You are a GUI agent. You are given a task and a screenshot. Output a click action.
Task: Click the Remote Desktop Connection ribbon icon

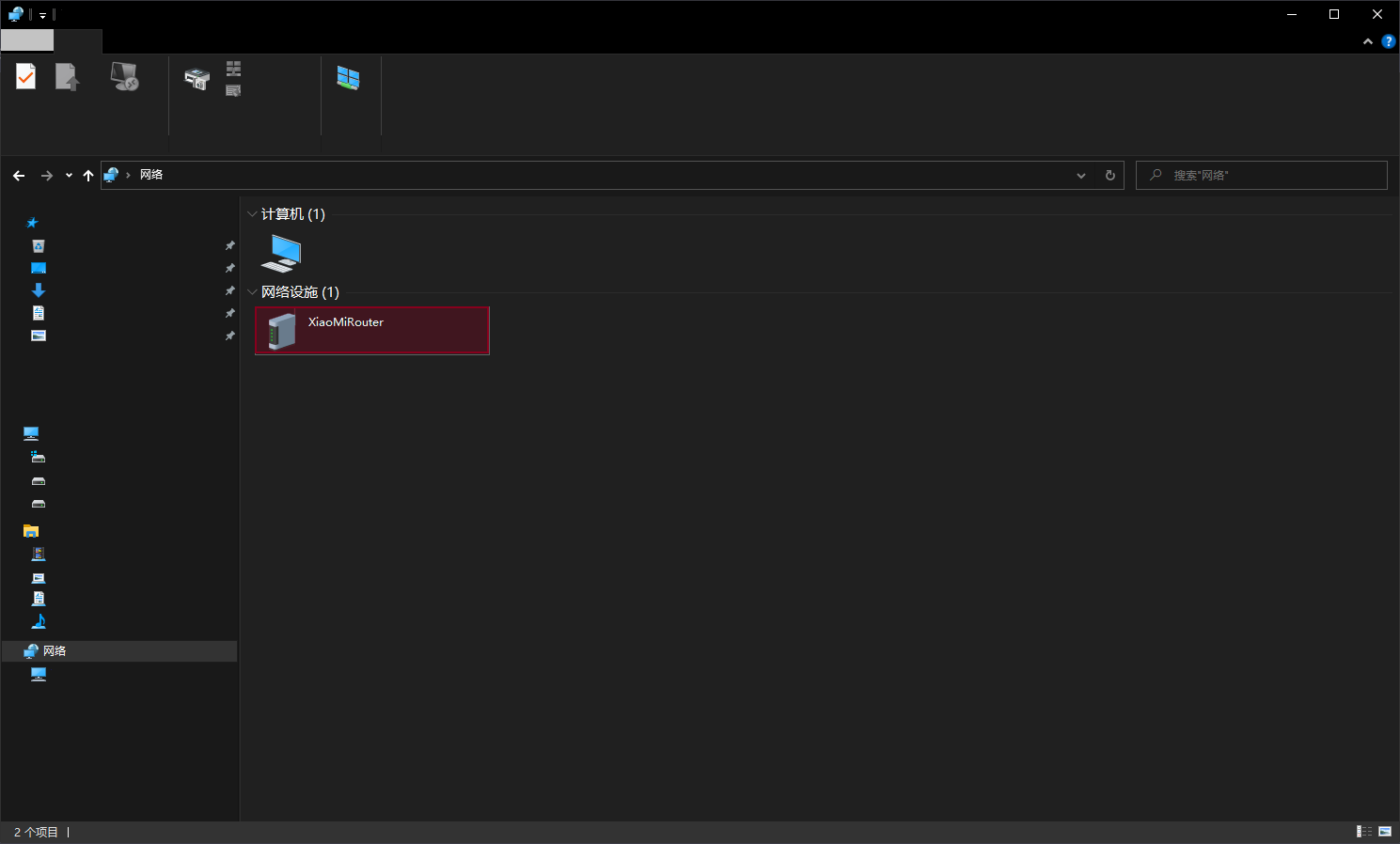[x=124, y=76]
